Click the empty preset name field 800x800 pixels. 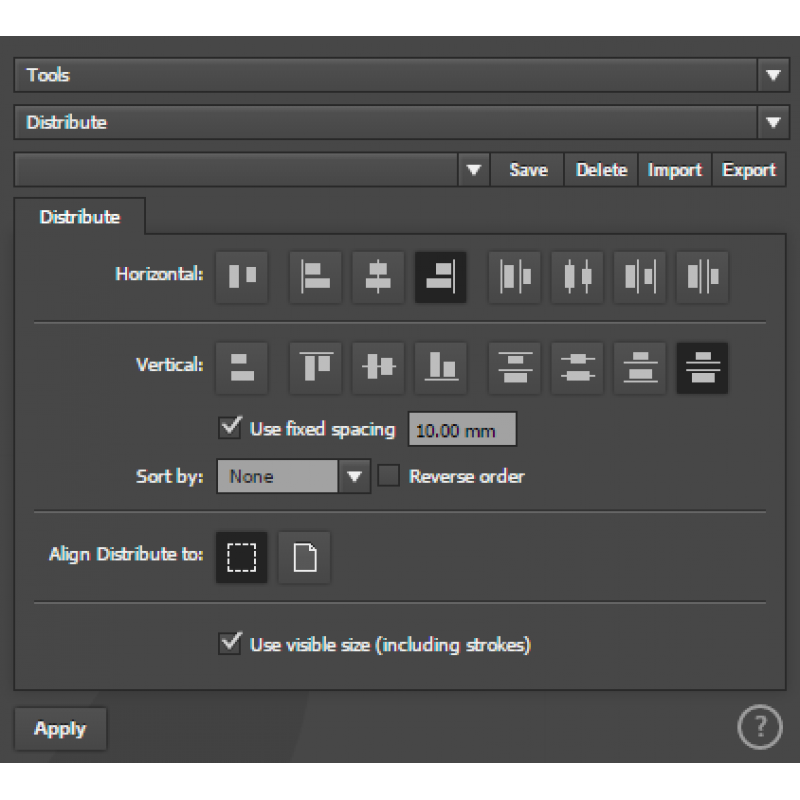click(236, 169)
